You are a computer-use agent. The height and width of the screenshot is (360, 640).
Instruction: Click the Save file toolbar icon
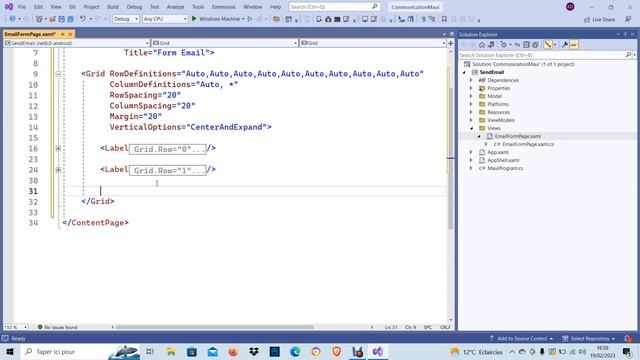click(x=62, y=19)
